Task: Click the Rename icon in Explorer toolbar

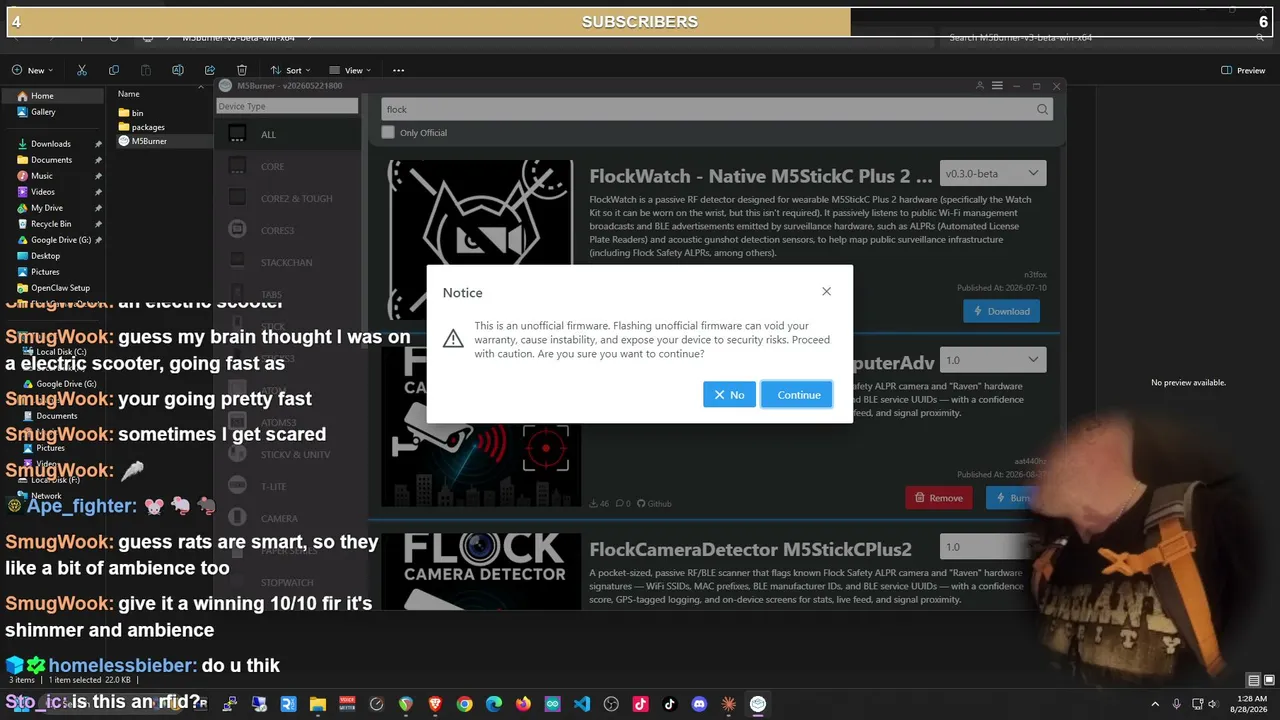Action: [178, 70]
